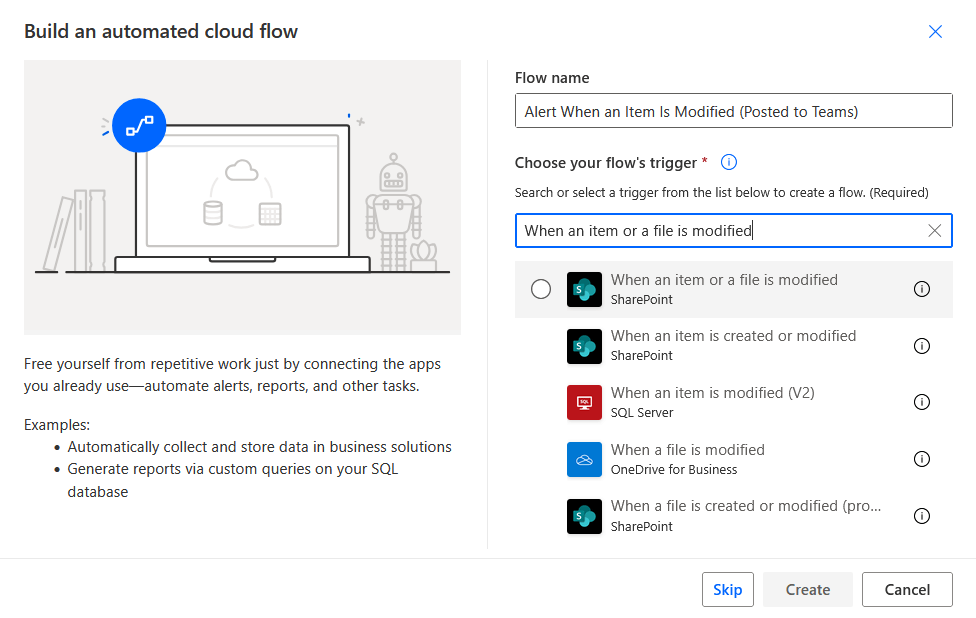Click the laptop automation illustration
This screenshot has height=618, width=976.
coord(242,197)
